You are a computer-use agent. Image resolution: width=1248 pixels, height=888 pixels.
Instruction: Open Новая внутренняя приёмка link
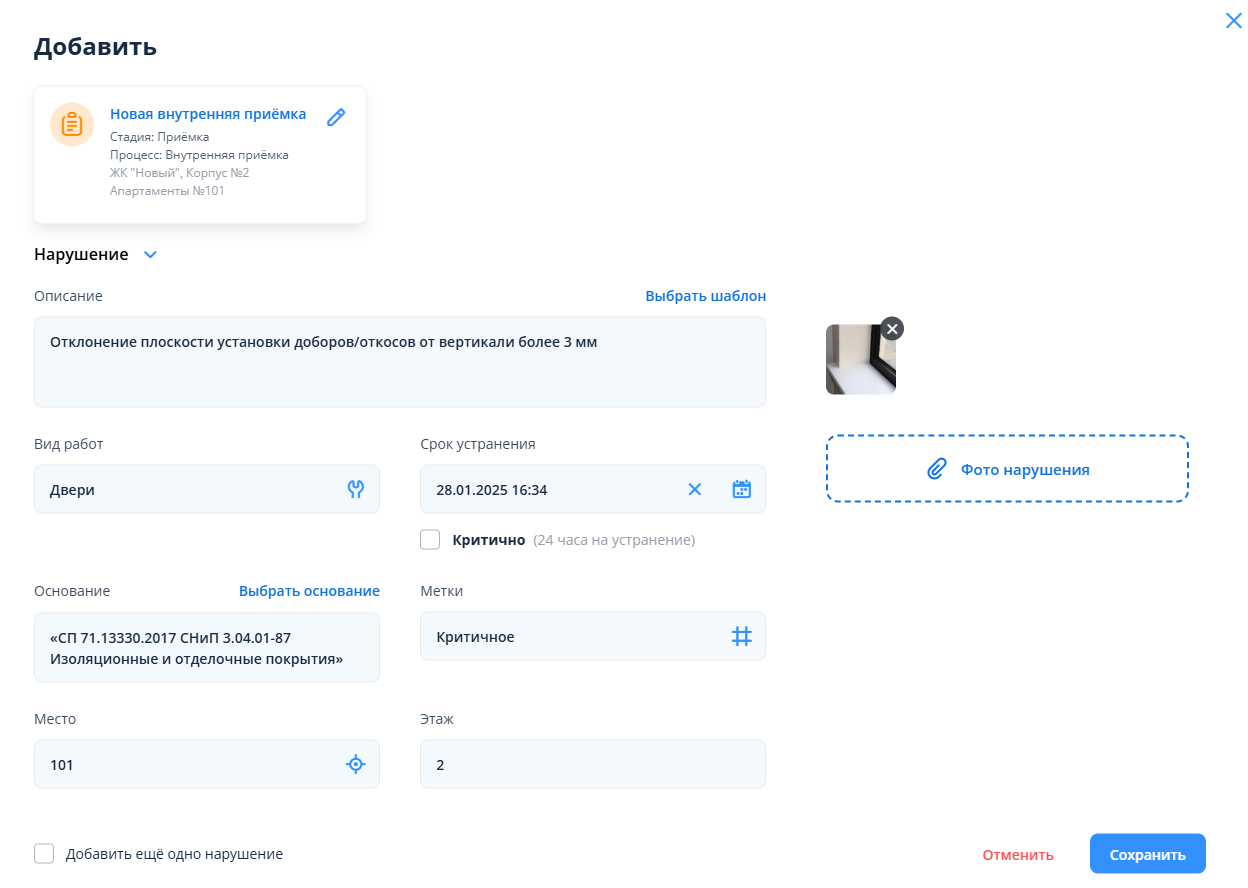[208, 114]
